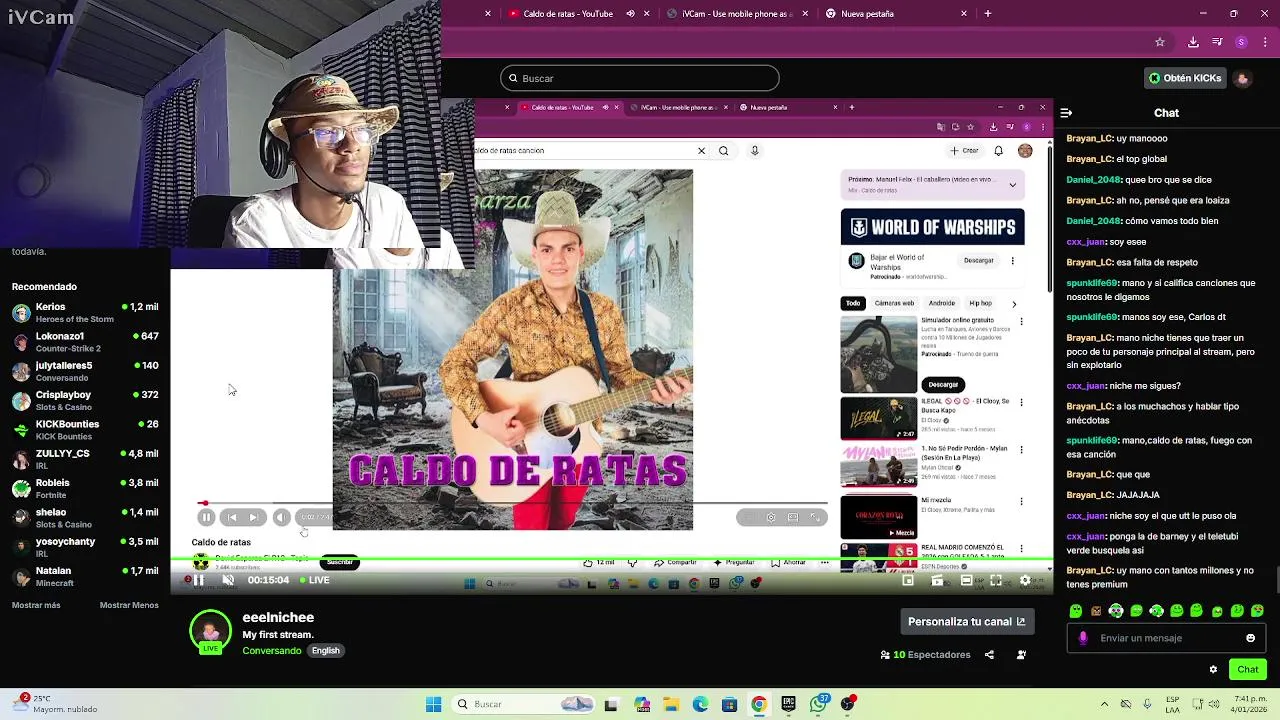Insert the first green Kick emote
This screenshot has height=720, width=1280.
1076,611
